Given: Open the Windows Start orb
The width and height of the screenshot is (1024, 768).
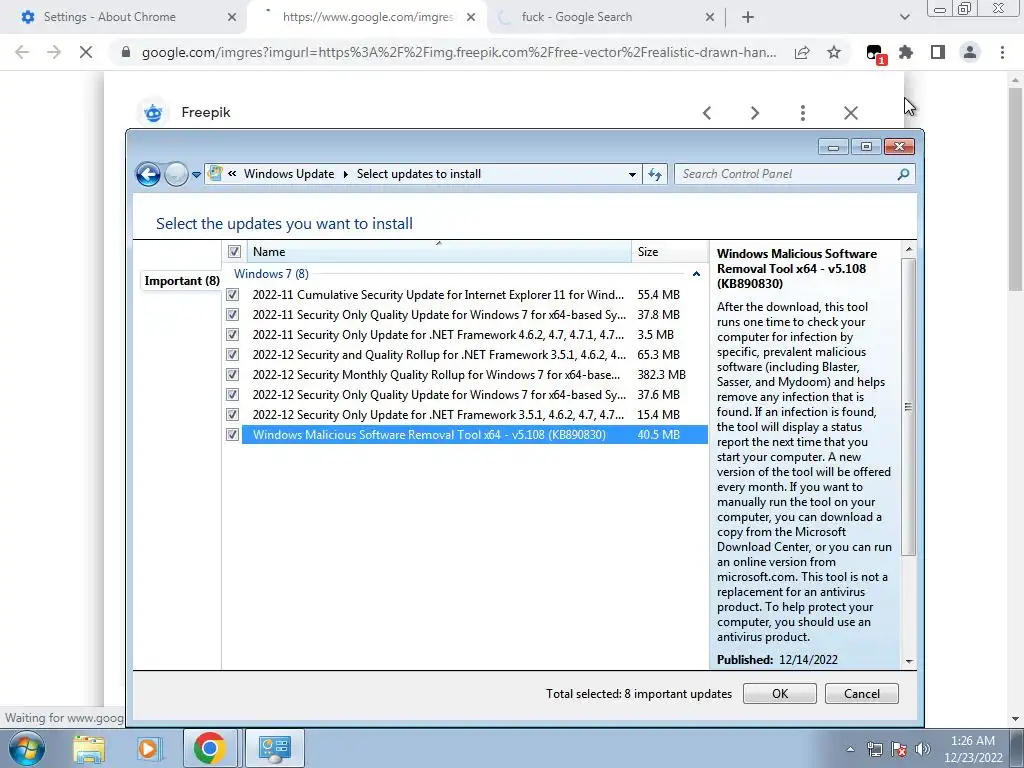Looking at the screenshot, I should click(x=26, y=748).
